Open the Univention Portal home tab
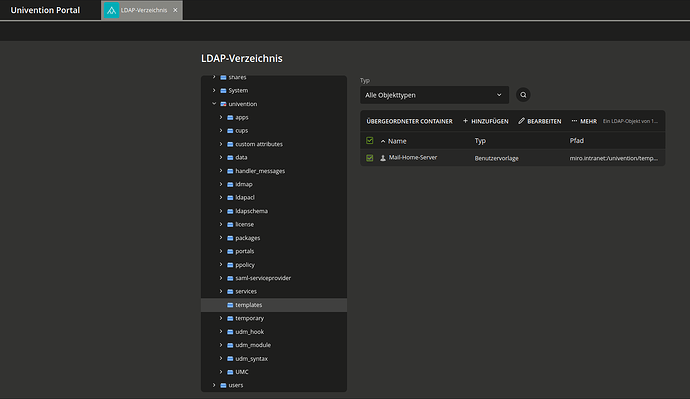The image size is (690, 399). [45, 10]
